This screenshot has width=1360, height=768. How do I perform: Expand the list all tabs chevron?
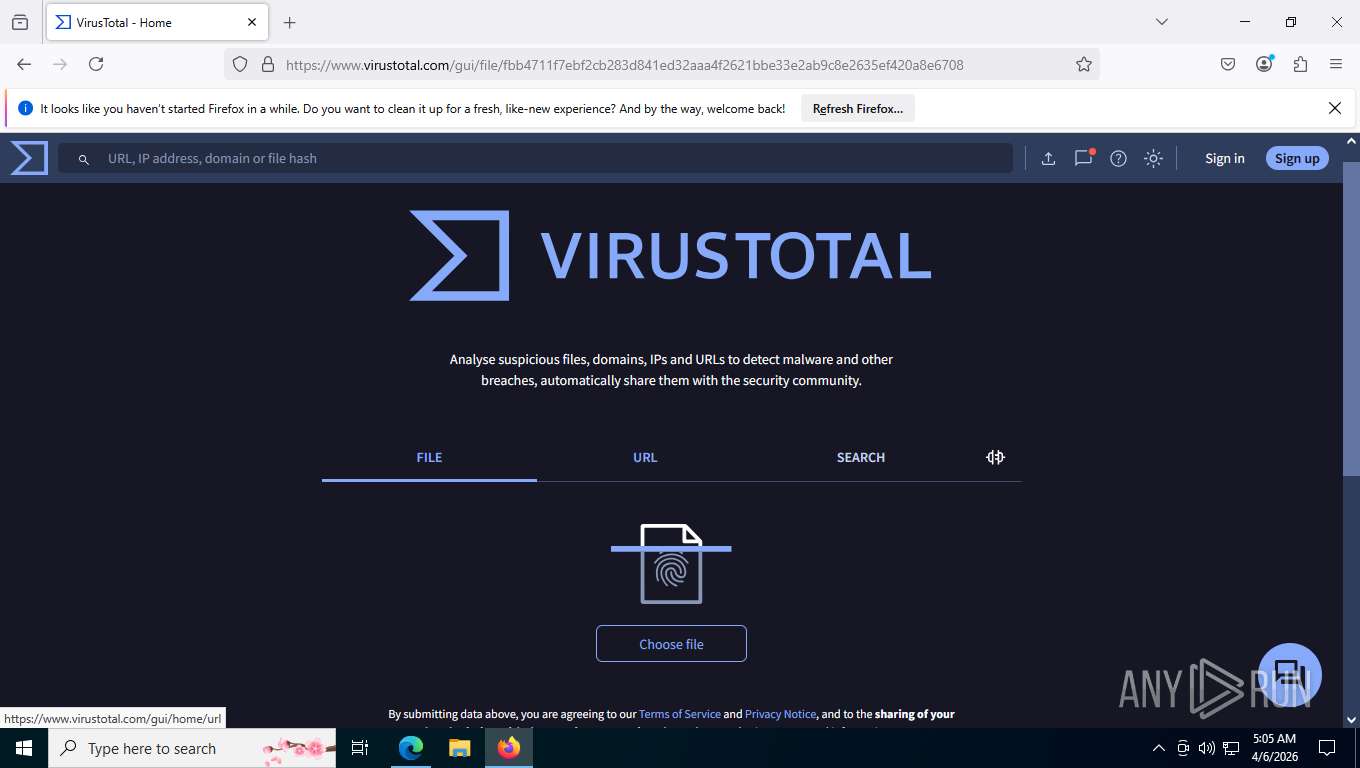(x=1162, y=22)
